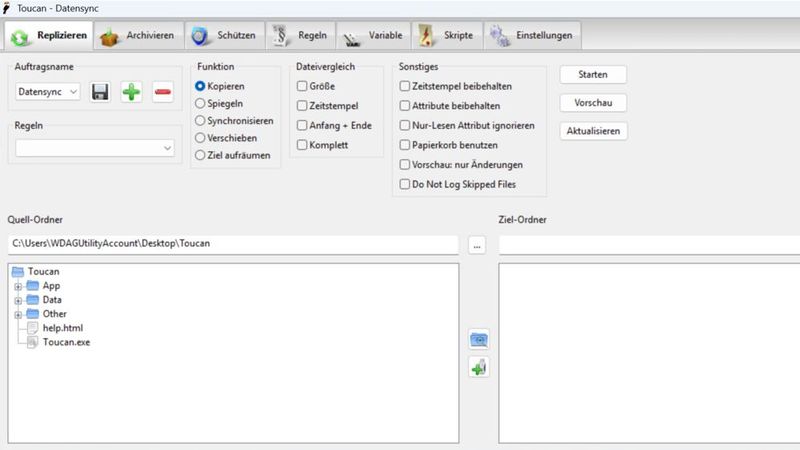Open the Archivieren tab

pos(139,35)
